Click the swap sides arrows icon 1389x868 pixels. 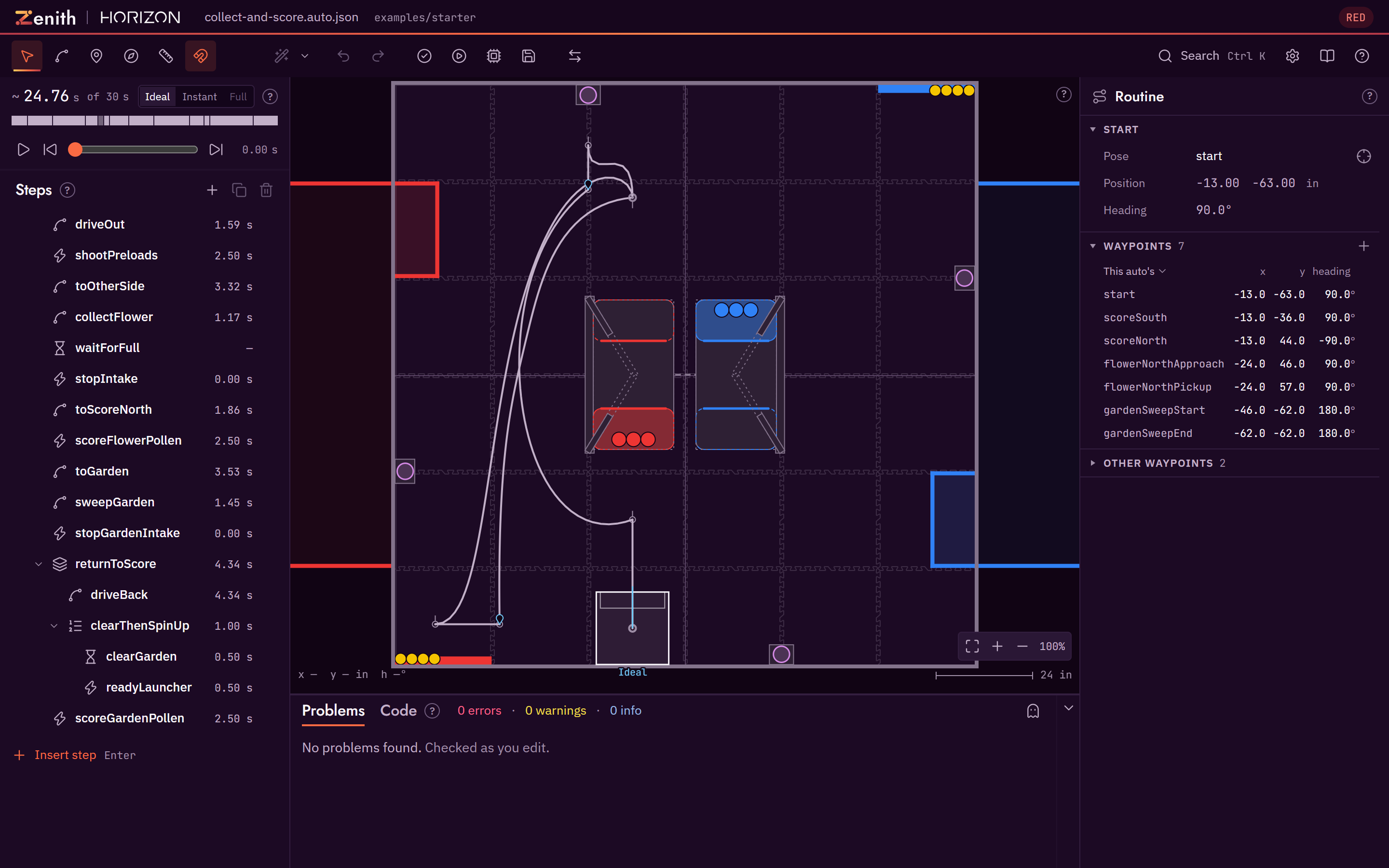[x=574, y=55]
